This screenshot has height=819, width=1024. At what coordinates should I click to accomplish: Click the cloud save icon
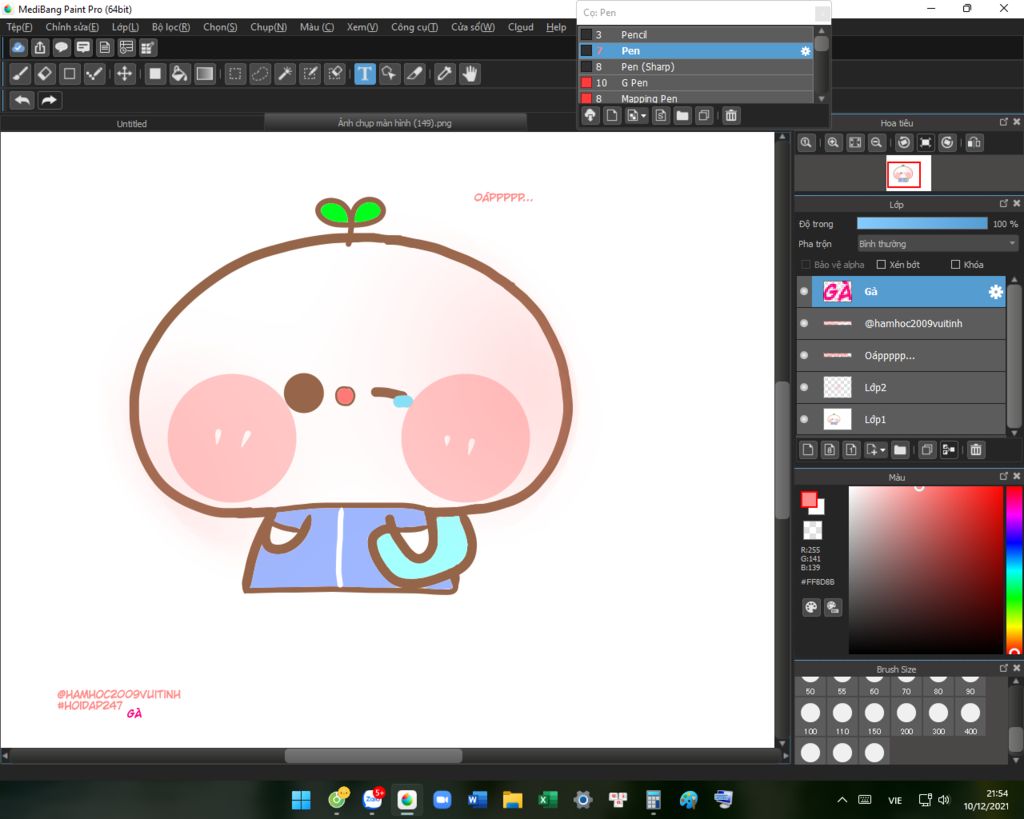(x=18, y=47)
